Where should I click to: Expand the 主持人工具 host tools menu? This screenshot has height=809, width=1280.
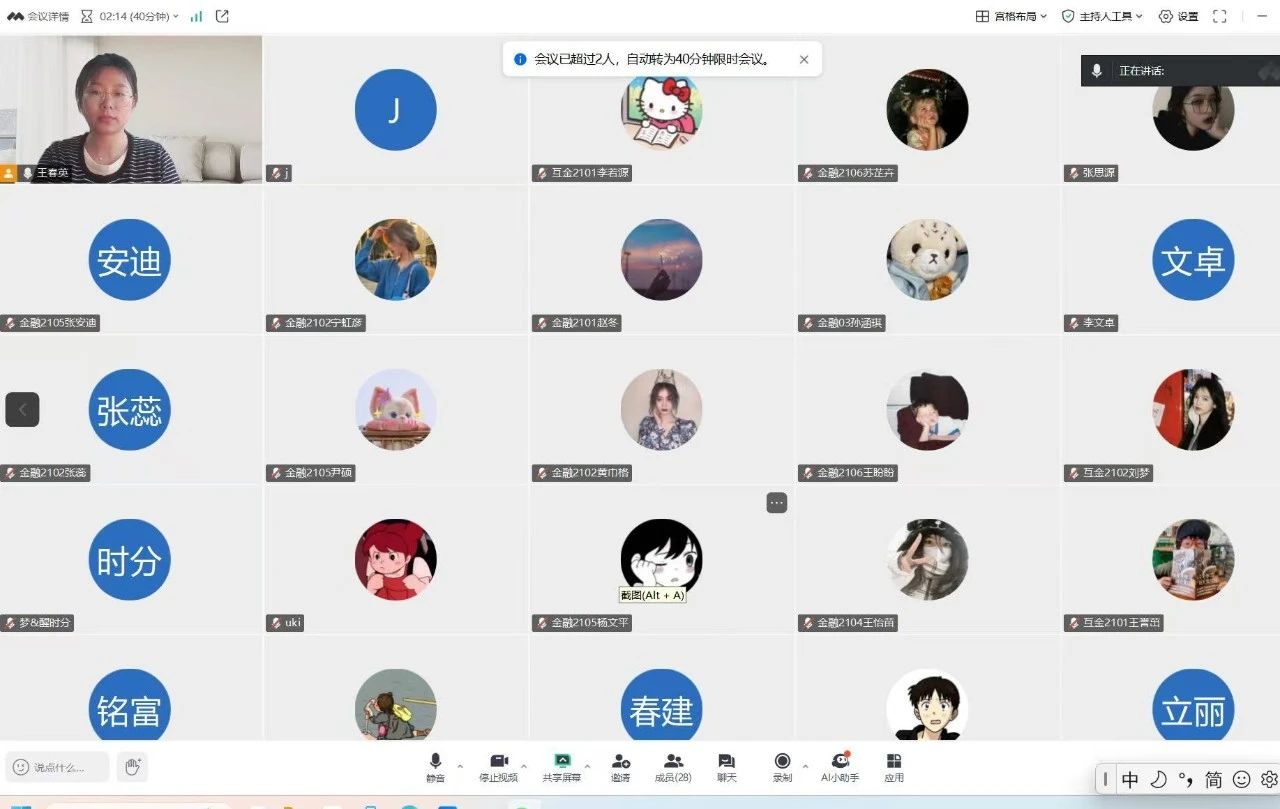point(1102,16)
